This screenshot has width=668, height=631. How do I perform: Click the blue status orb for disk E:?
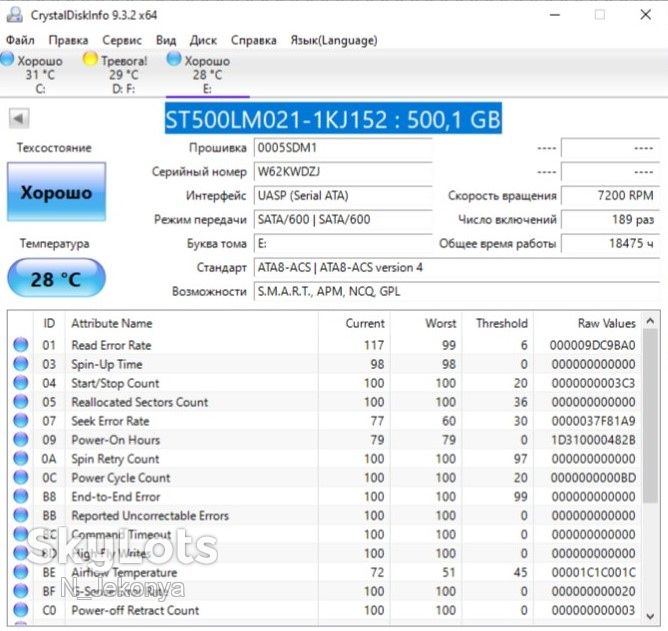point(174,59)
